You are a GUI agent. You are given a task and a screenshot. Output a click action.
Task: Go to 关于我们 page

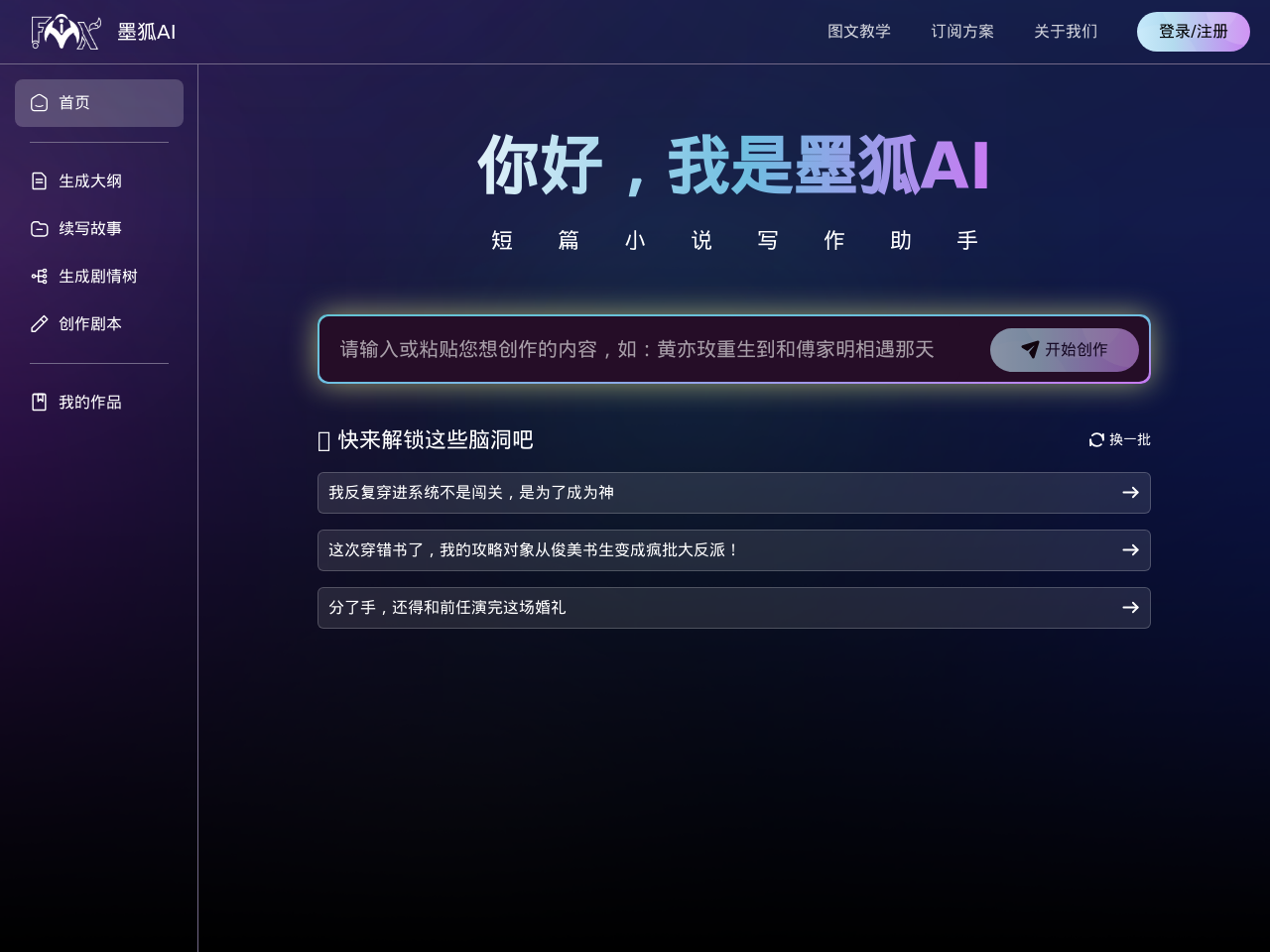point(1066,32)
